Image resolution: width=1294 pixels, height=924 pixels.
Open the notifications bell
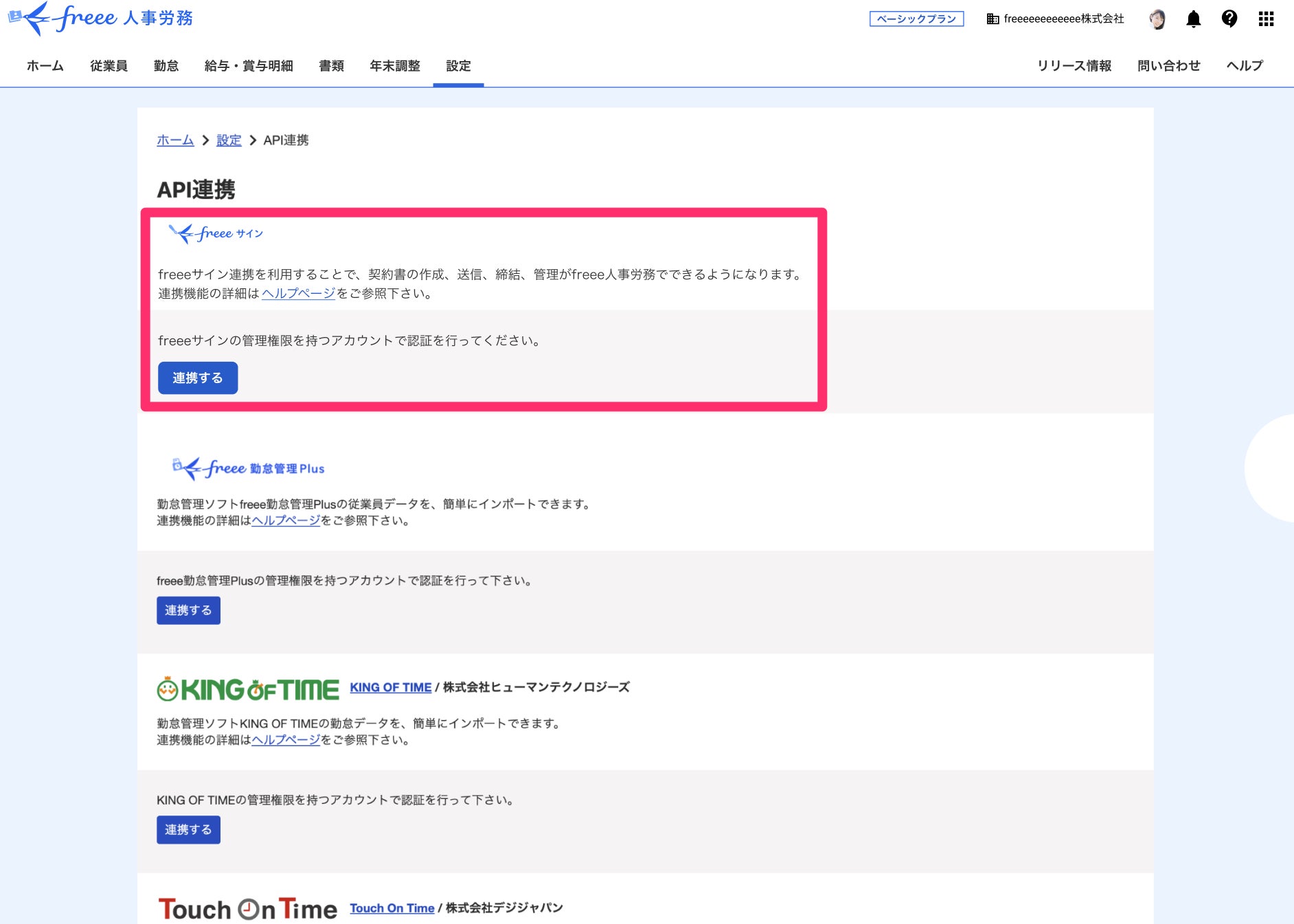click(x=1194, y=19)
